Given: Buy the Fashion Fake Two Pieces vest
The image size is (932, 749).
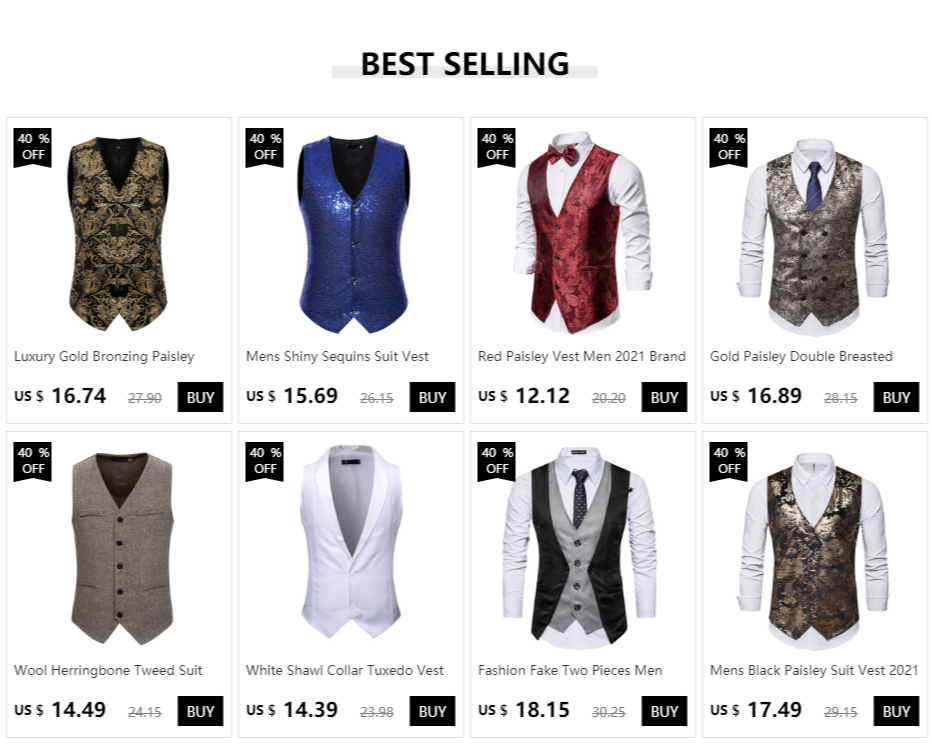Looking at the screenshot, I should pos(664,711).
